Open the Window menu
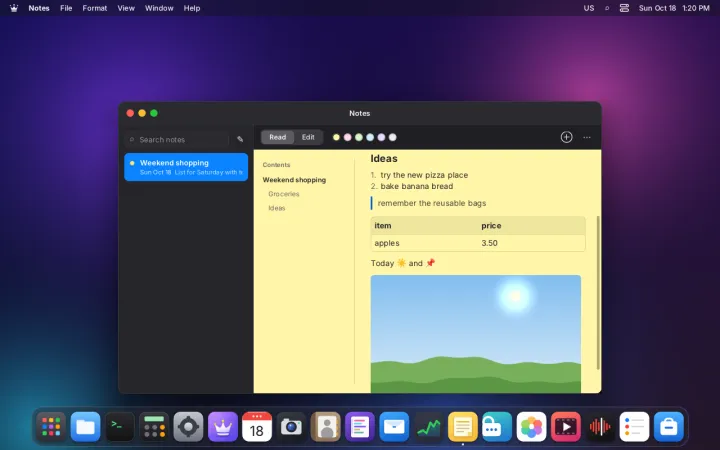The image size is (720, 450). click(x=159, y=8)
